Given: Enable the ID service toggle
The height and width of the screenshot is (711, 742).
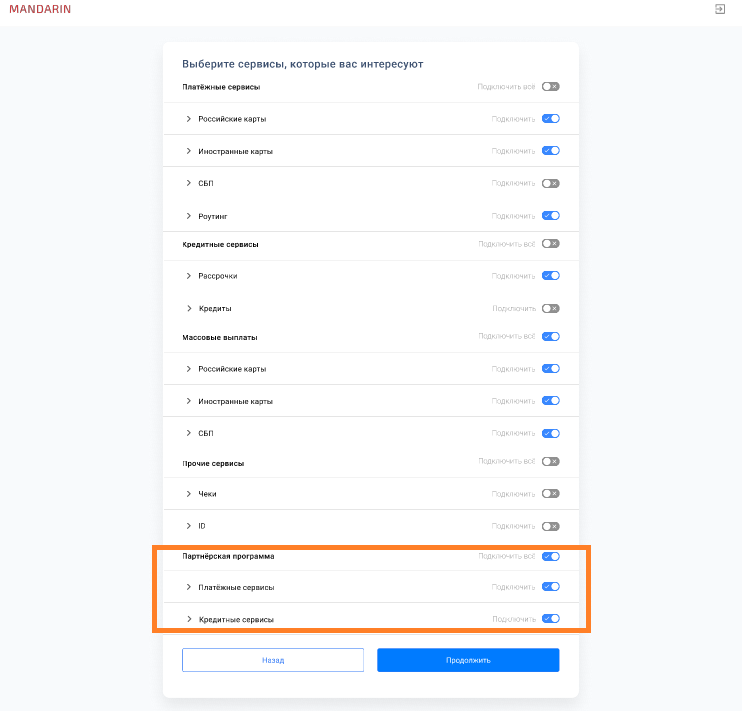Looking at the screenshot, I should pos(550,526).
